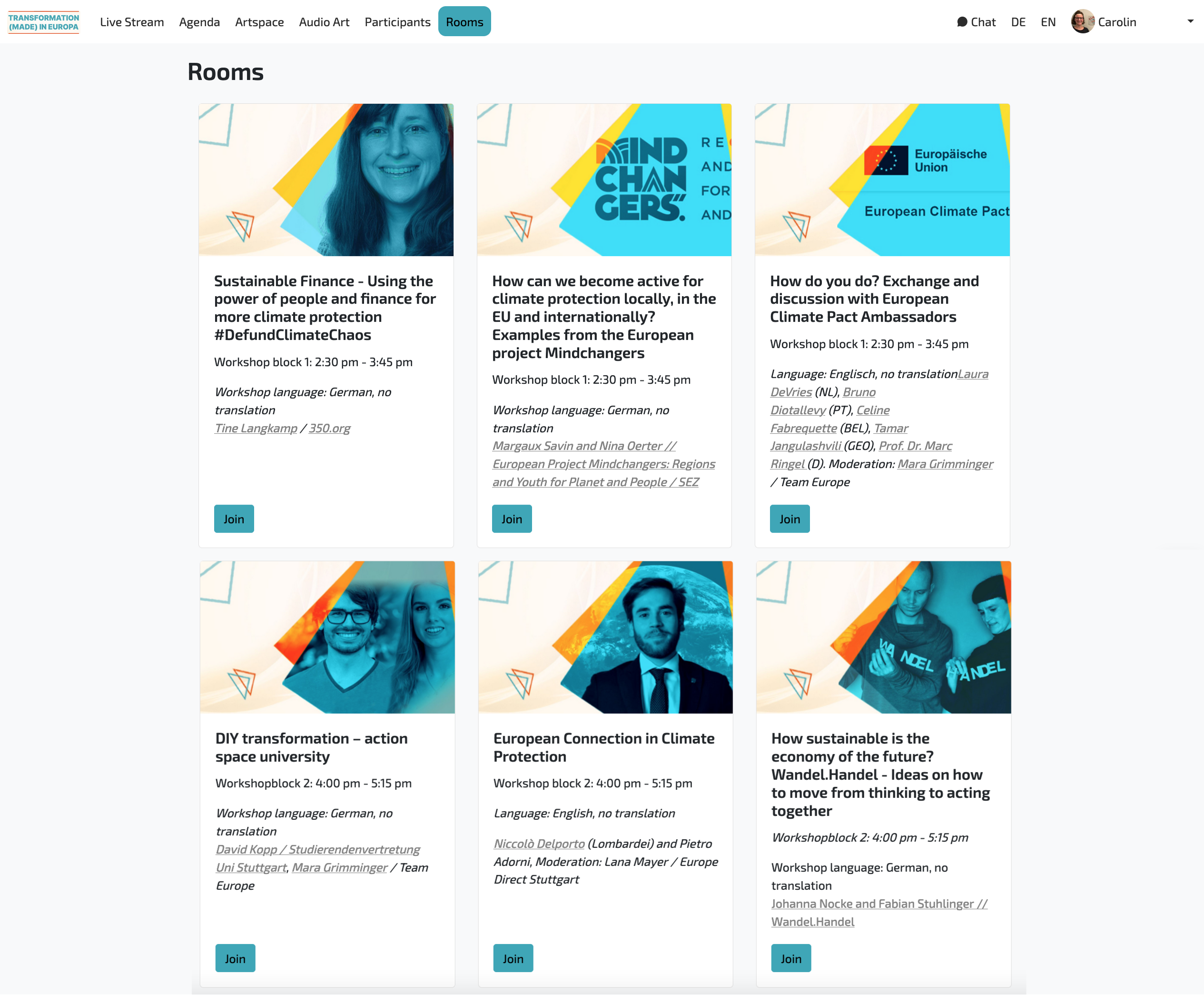Join the Mindchangers climate protection room
Viewport: 1204px width, 995px height.
tap(512, 519)
